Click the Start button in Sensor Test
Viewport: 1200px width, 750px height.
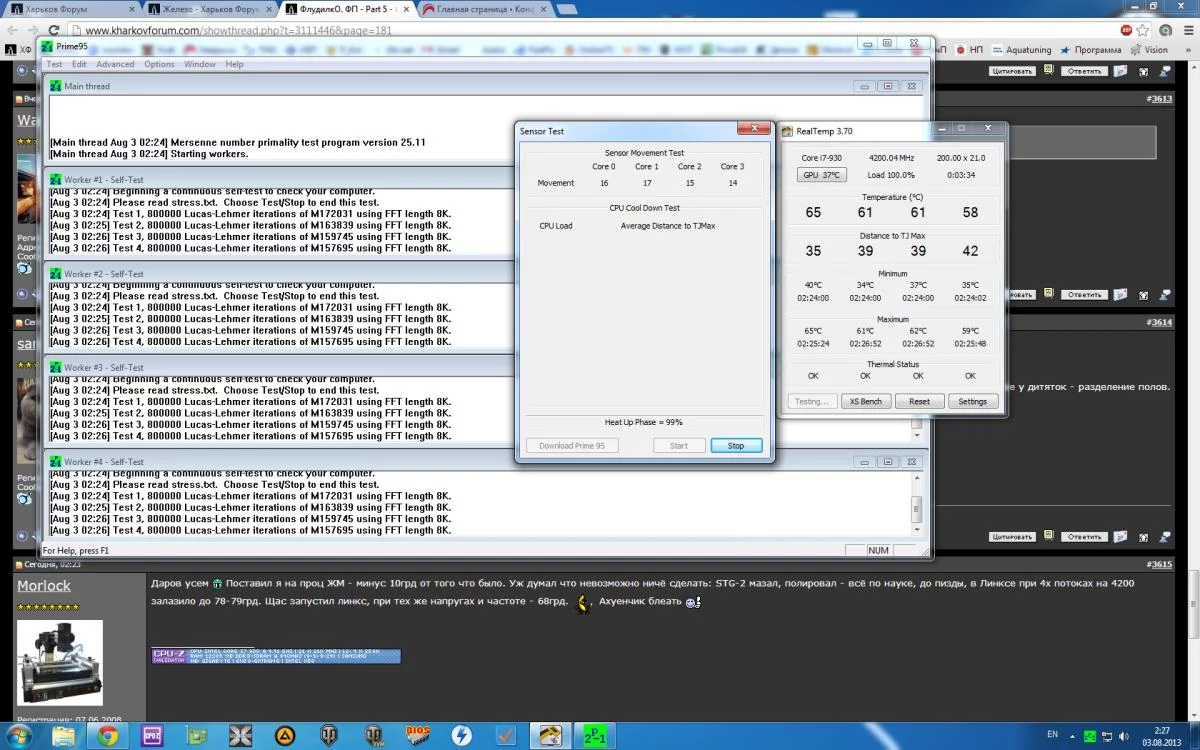point(679,446)
